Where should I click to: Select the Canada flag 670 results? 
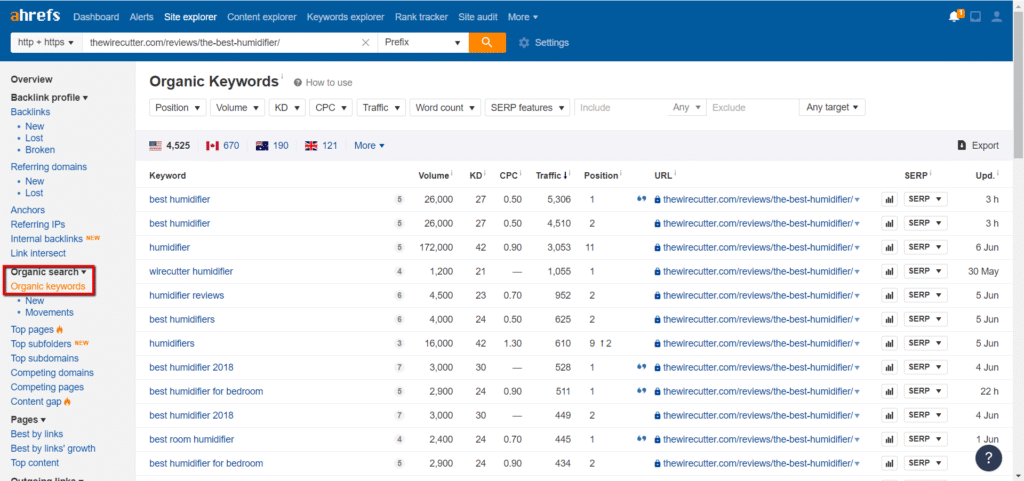point(223,146)
